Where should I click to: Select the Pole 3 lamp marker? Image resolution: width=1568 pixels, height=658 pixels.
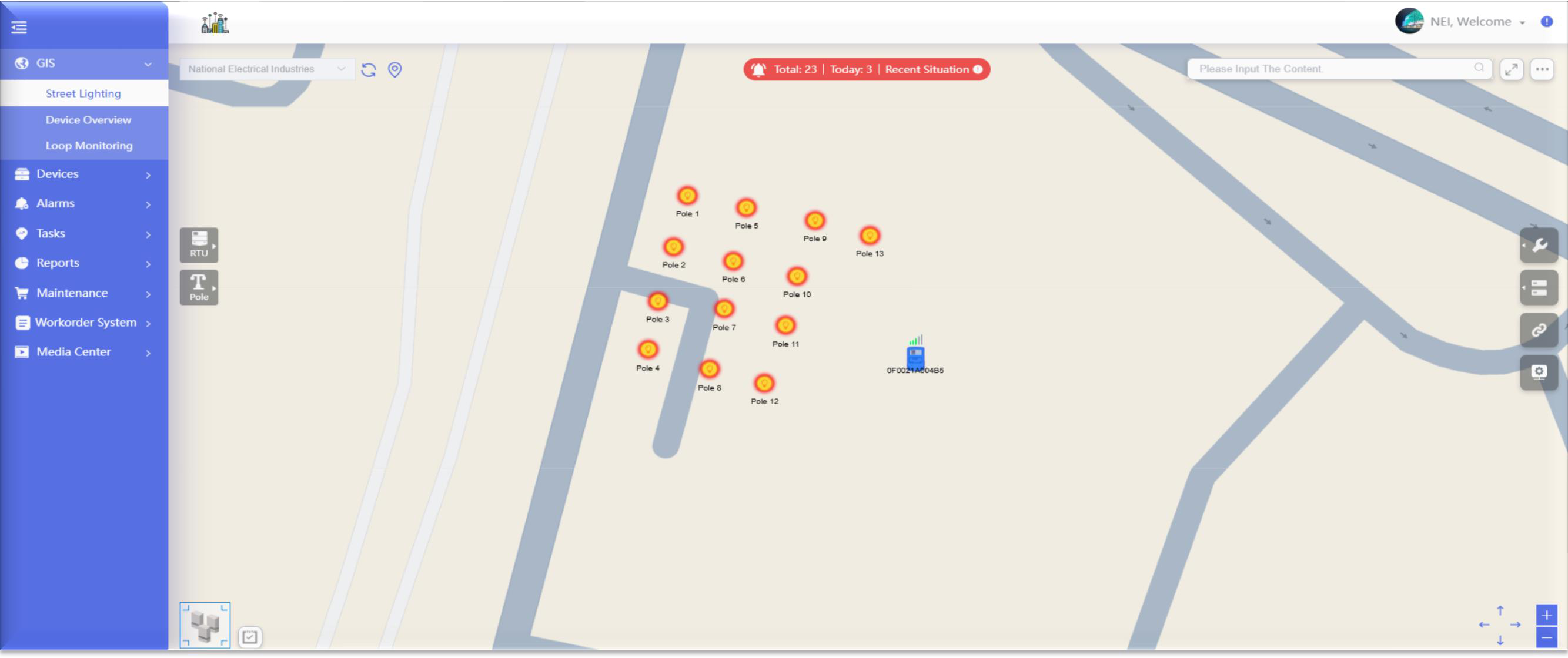point(657,301)
